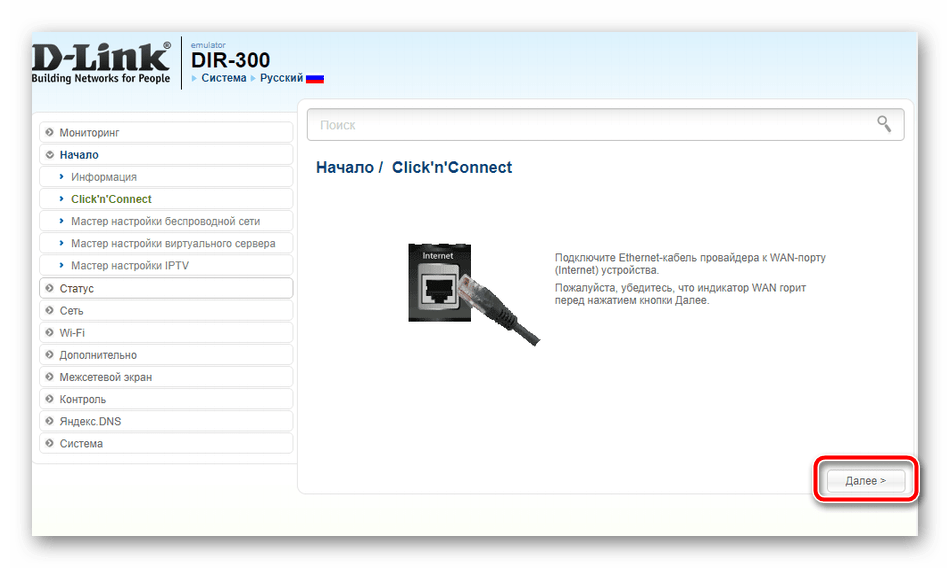Click the Russian flag language icon
Screen dimensions: 950x568
click(x=314, y=78)
